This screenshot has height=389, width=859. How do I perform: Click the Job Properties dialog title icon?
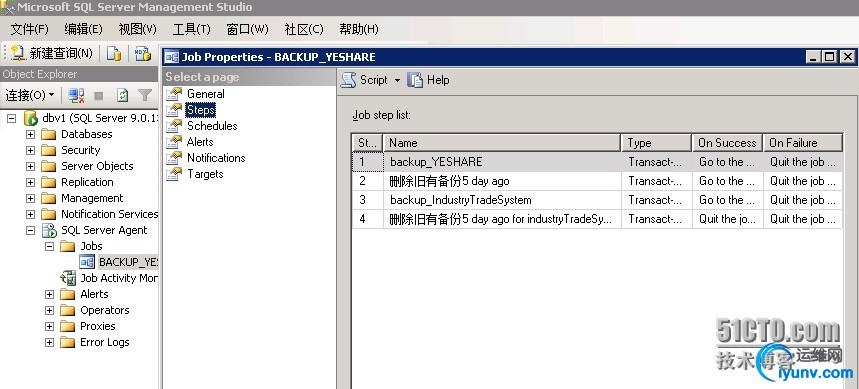click(x=172, y=57)
